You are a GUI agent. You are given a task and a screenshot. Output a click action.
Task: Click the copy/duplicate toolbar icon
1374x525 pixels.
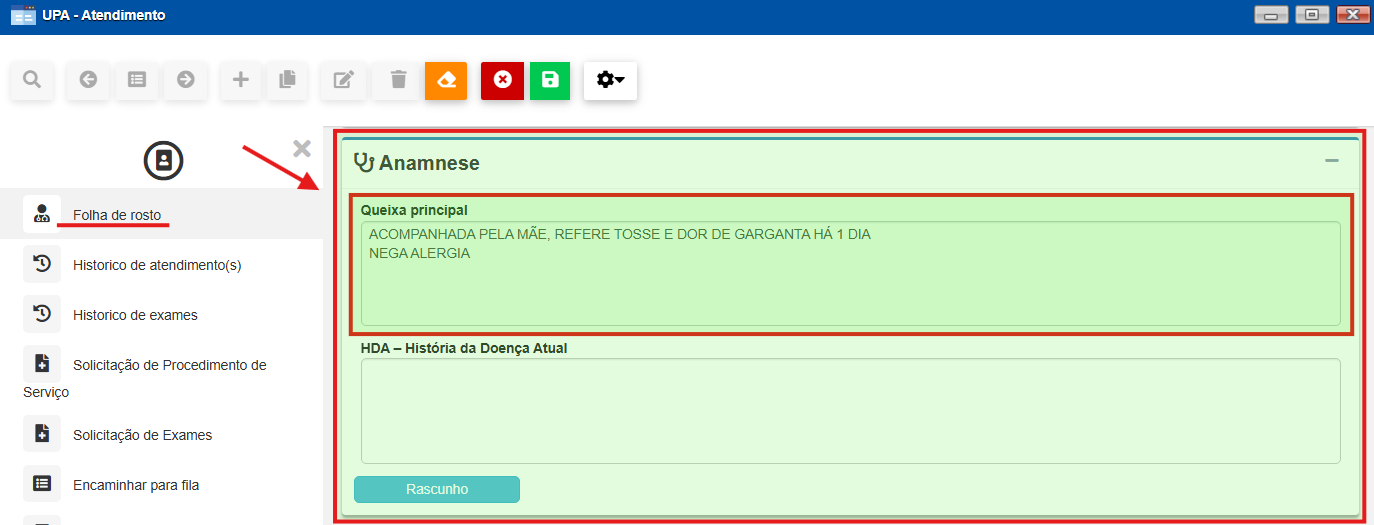tap(288, 80)
